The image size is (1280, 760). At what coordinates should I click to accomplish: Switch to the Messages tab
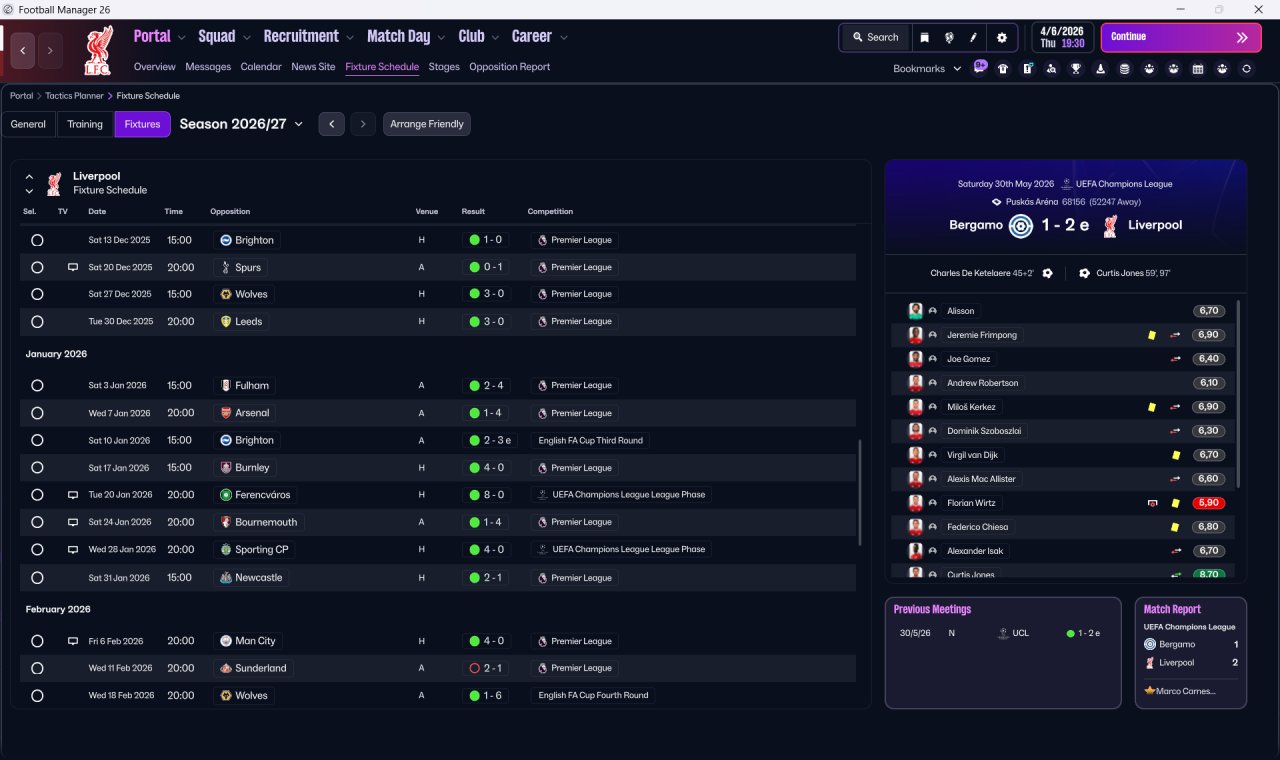pyautogui.click(x=208, y=67)
